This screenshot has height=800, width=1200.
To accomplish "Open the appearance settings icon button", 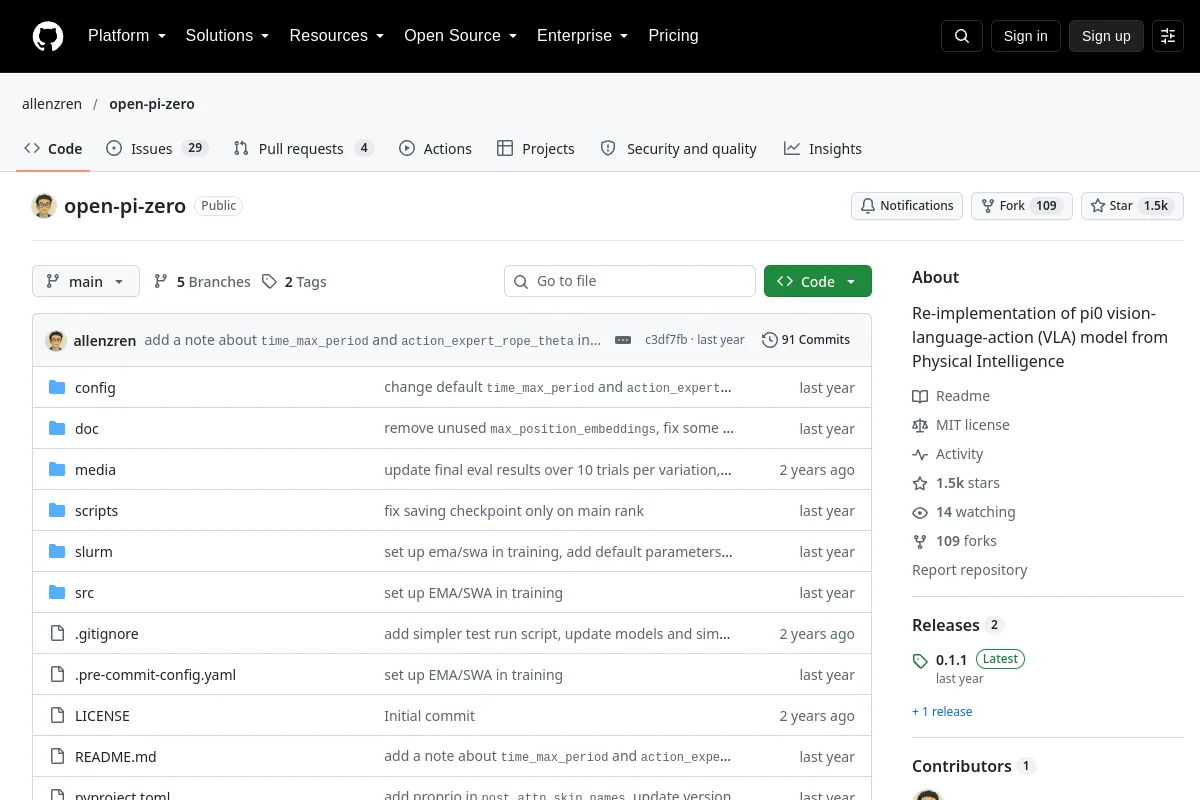I will coord(1168,36).
